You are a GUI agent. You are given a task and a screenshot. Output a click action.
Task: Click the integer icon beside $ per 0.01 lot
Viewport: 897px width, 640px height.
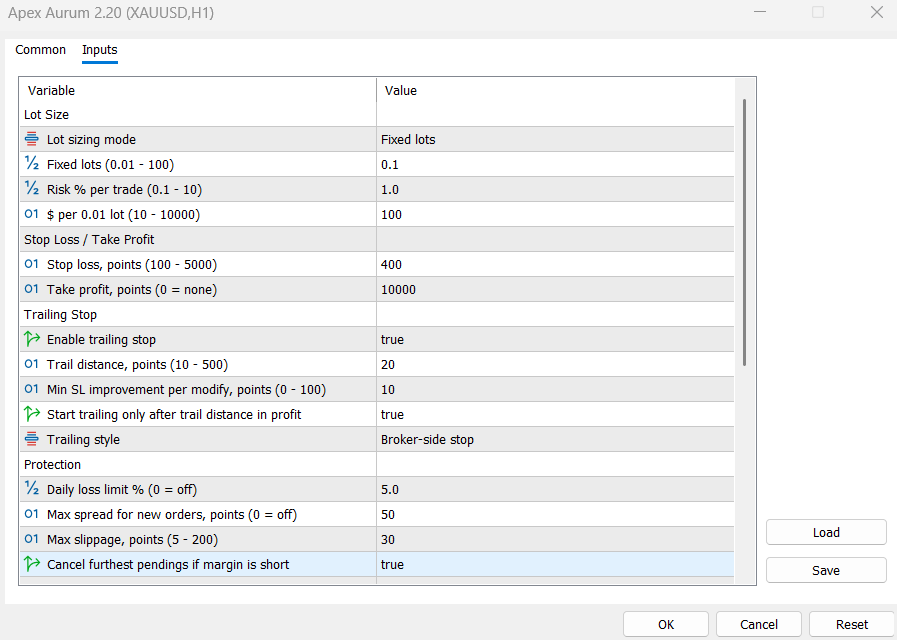[x=31, y=214]
